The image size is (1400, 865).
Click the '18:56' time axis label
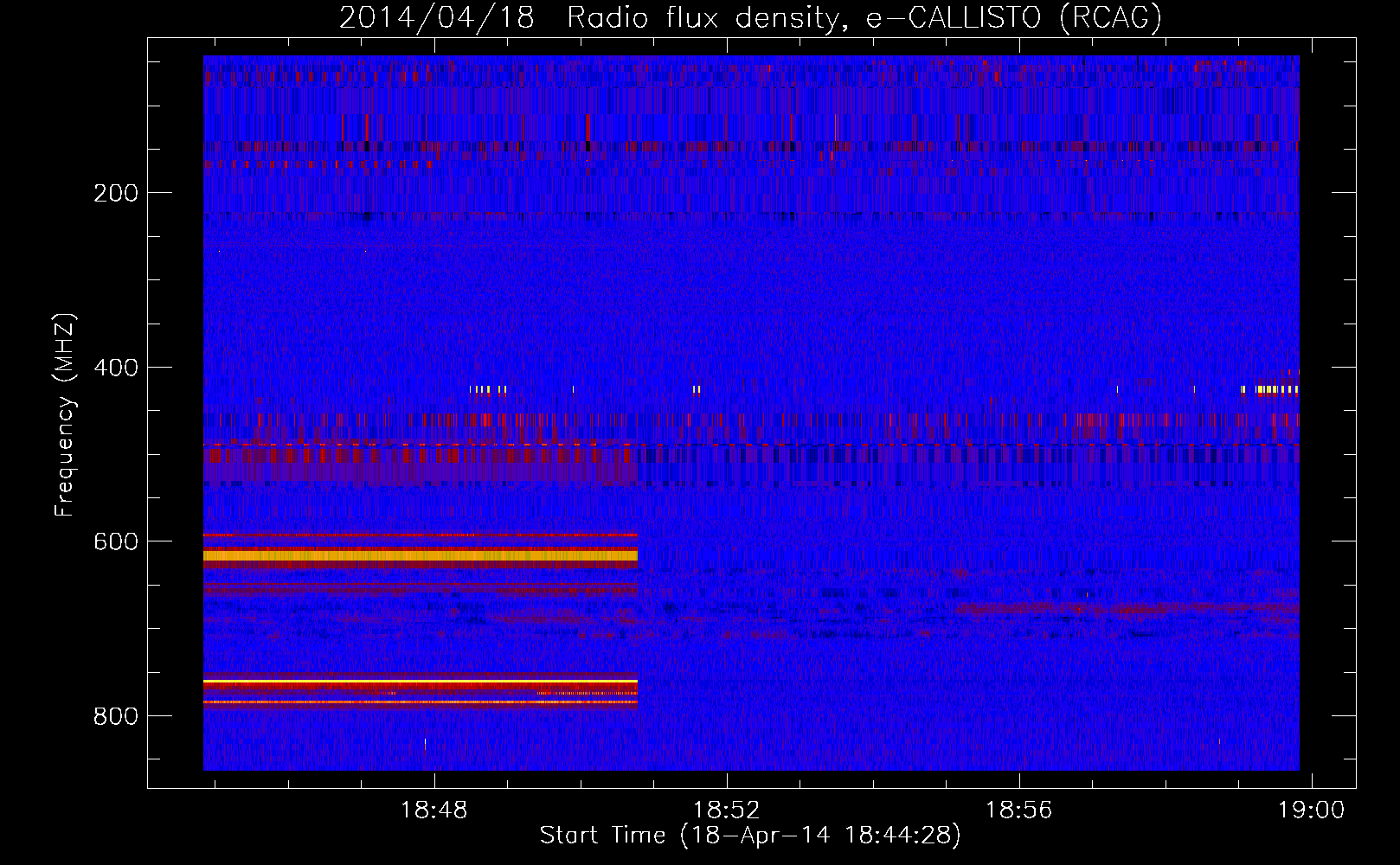point(1018,811)
